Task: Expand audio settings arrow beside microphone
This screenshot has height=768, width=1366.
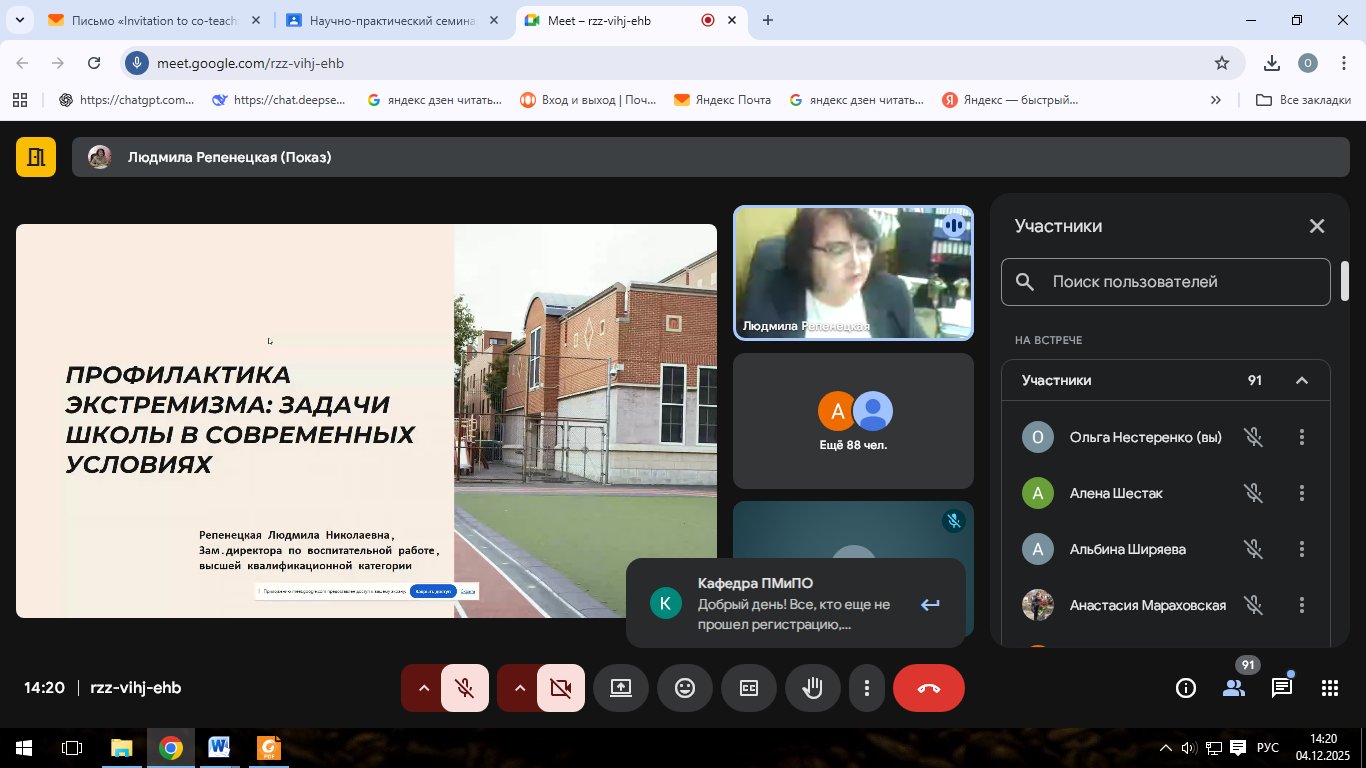Action: click(x=423, y=688)
